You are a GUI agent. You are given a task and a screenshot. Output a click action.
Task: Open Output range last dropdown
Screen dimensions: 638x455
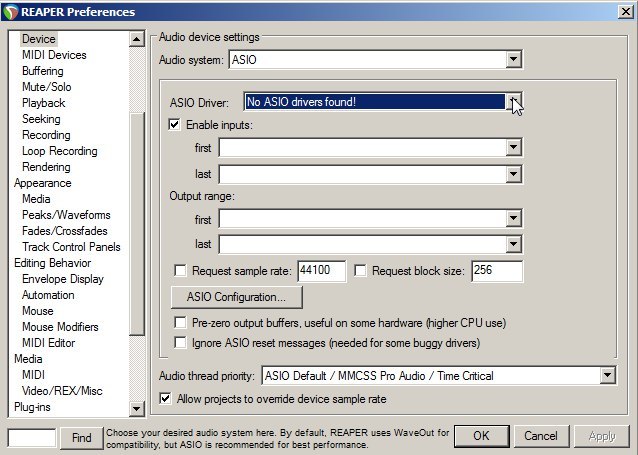tap(514, 244)
